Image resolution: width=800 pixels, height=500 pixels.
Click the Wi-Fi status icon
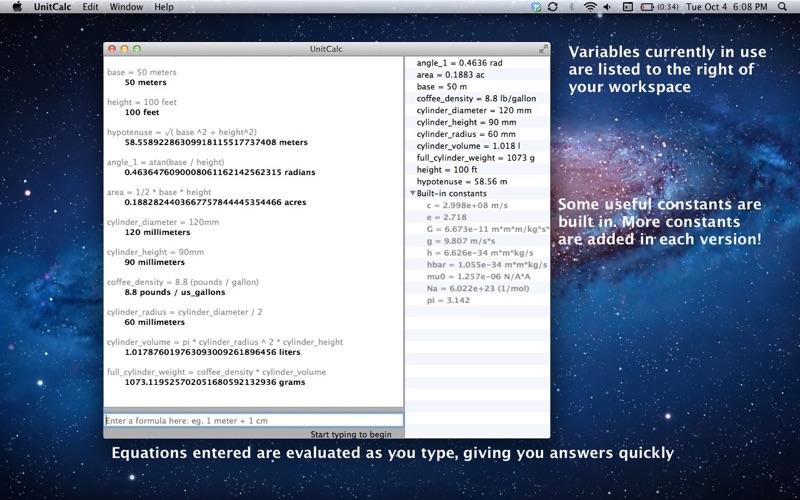(x=590, y=7)
